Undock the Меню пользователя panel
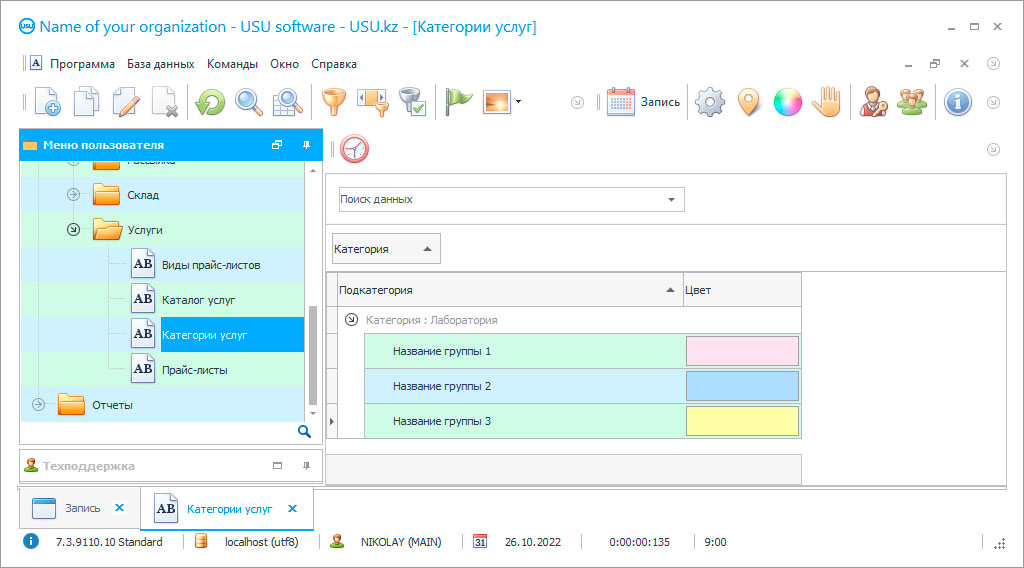The width and height of the screenshot is (1024, 568). pos(277,145)
